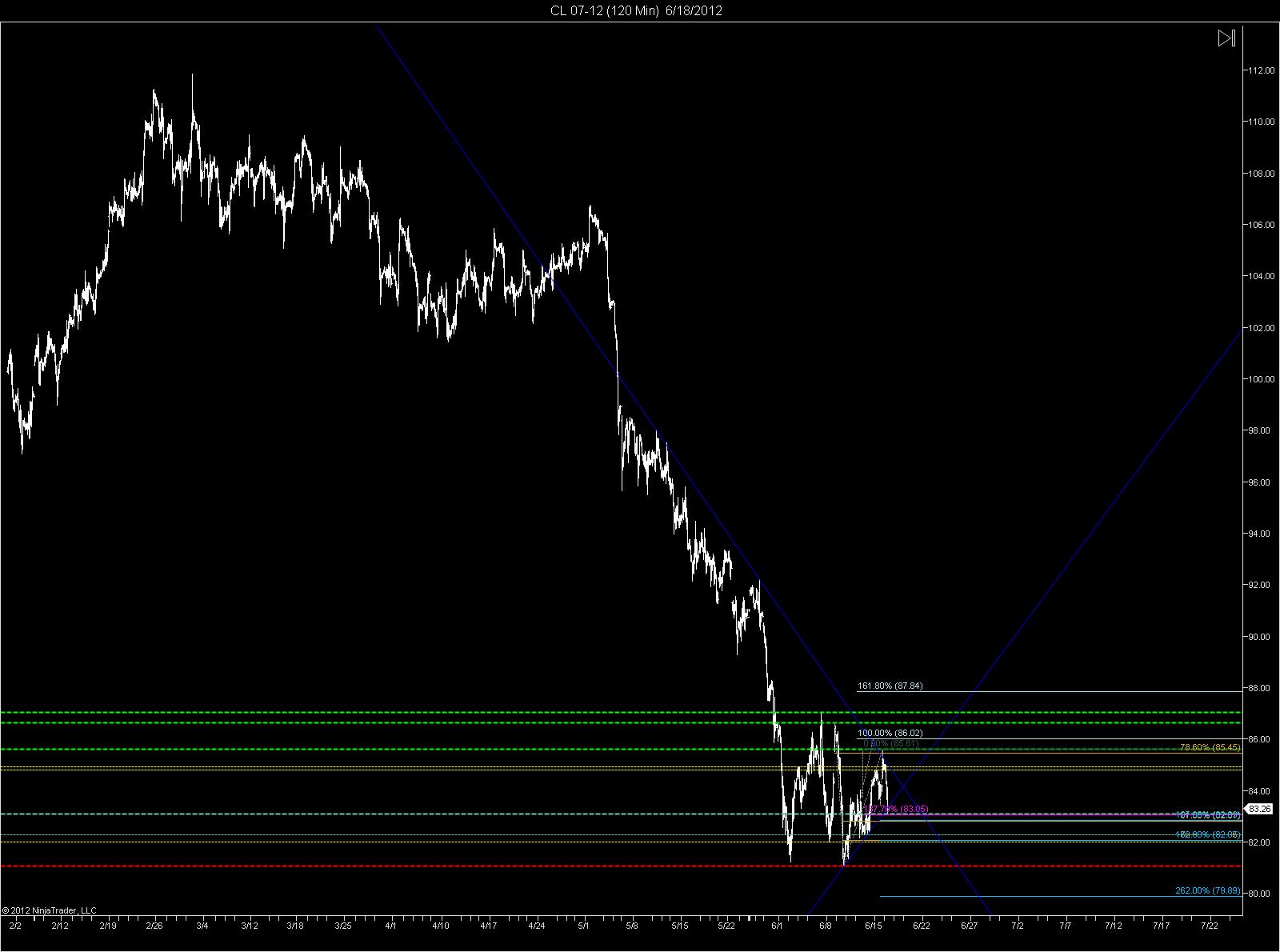Select the 100.00% (86.02) Fibonacci label

890,733
